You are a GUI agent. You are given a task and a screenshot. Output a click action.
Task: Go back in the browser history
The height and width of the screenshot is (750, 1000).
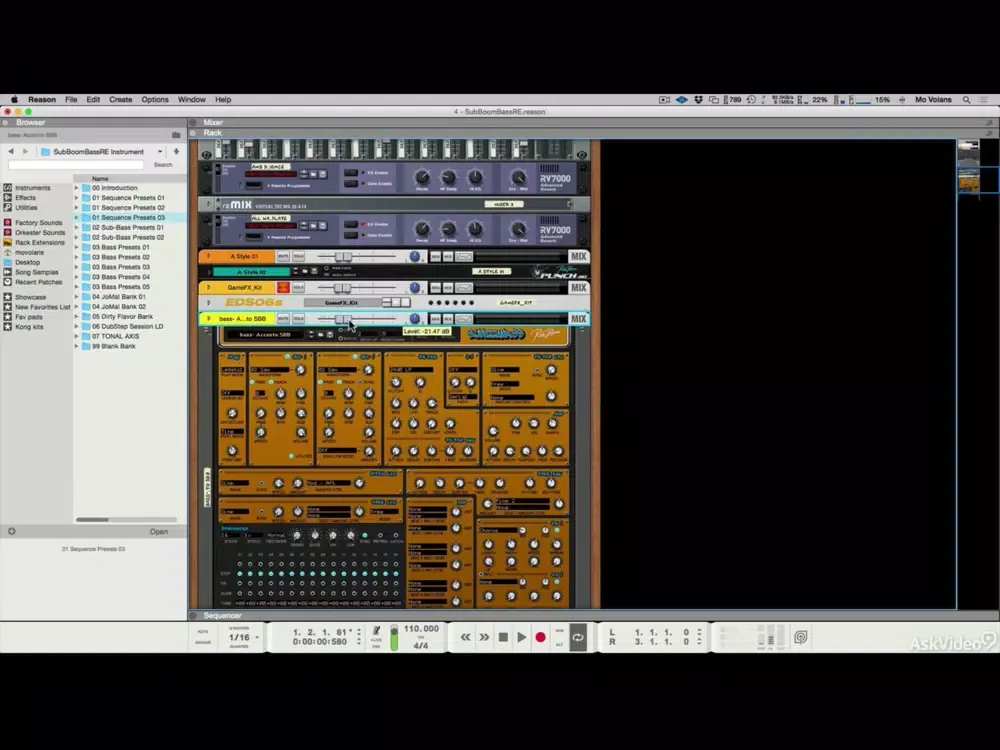(11, 152)
